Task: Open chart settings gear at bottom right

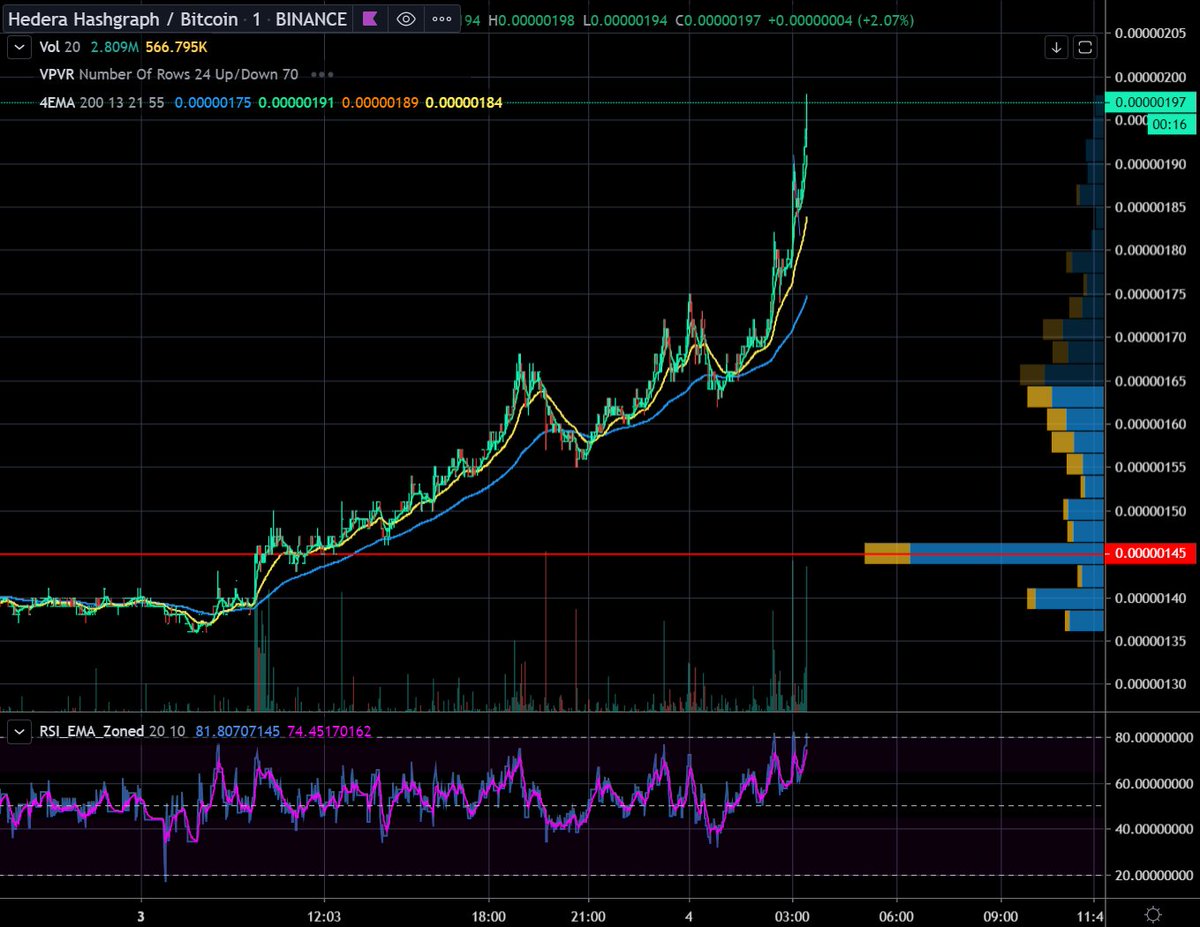Action: (1153, 913)
